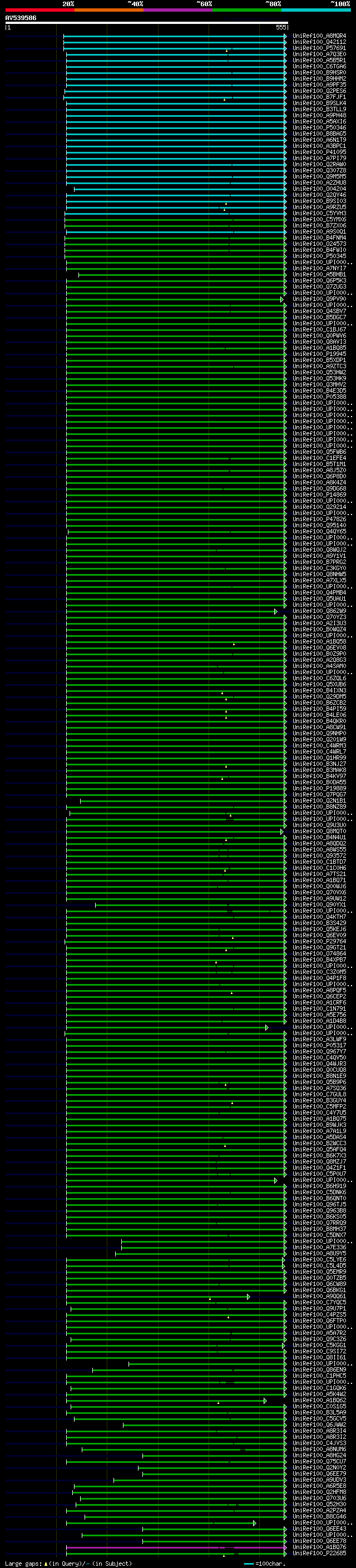Click the arrowhead ending the Q862W9 alignment
Image resolution: width=356 pixels, height=1568 pixels.
click(276, 611)
